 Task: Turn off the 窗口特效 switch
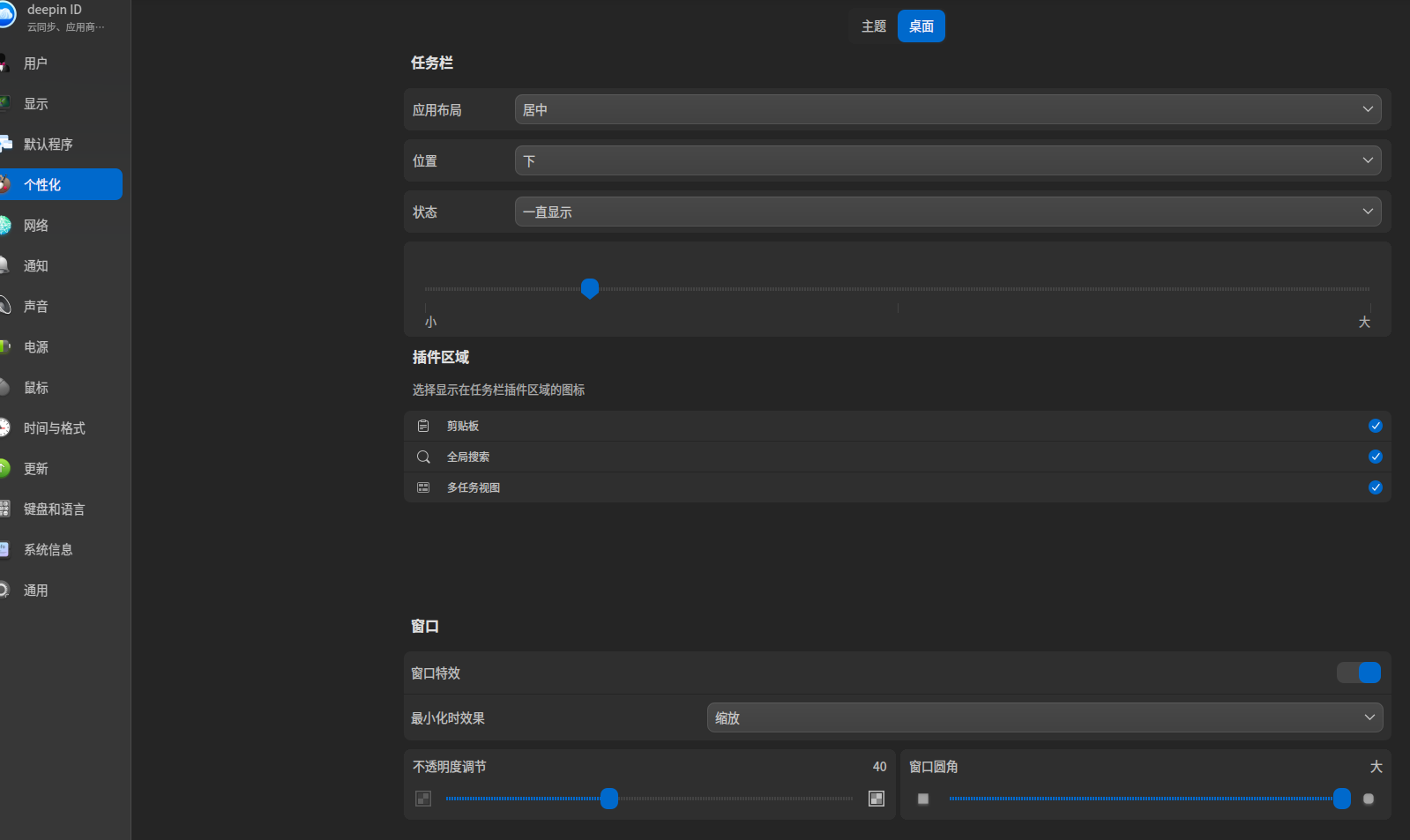[x=1359, y=673]
